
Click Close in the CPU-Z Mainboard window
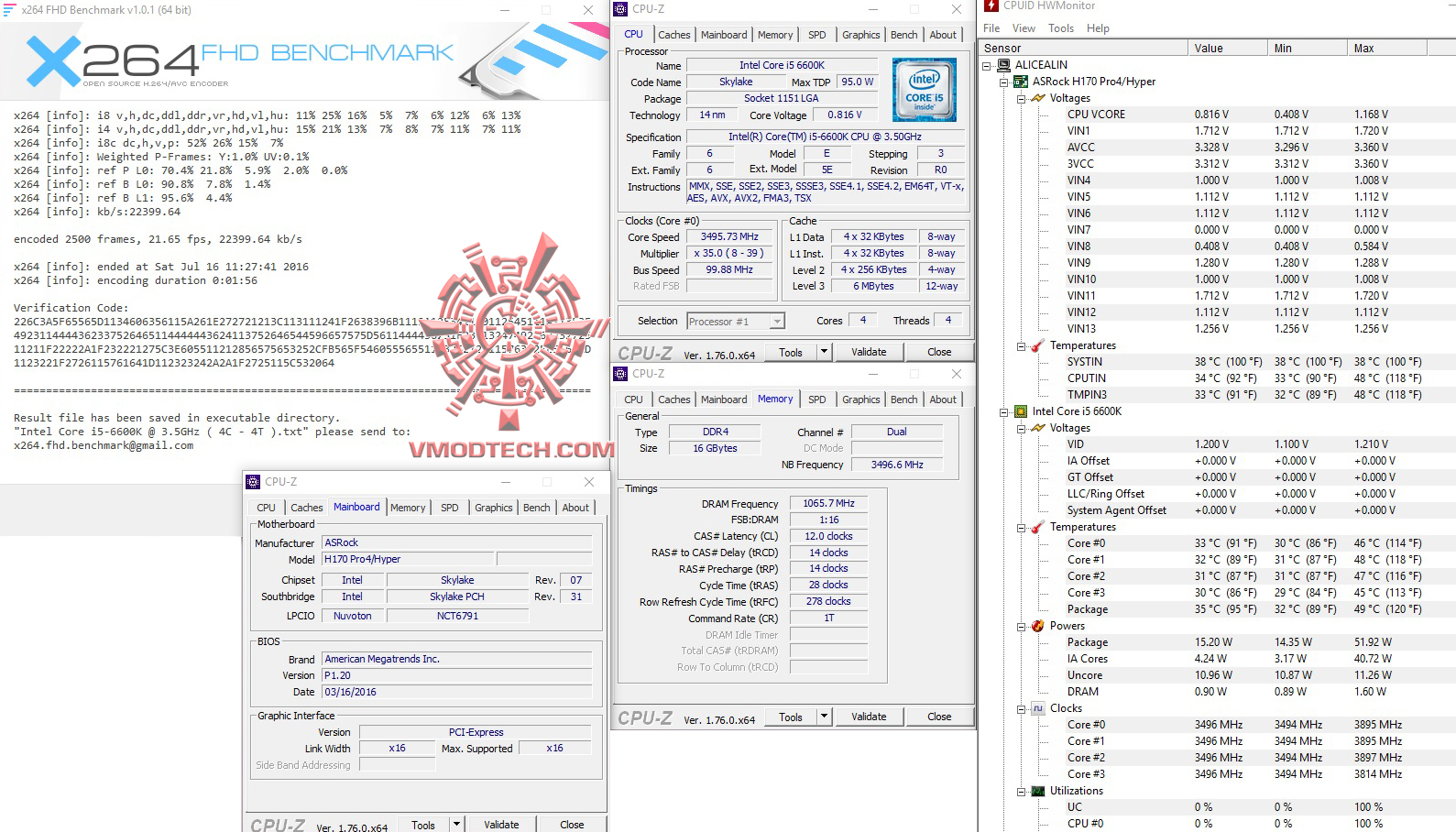(x=572, y=825)
